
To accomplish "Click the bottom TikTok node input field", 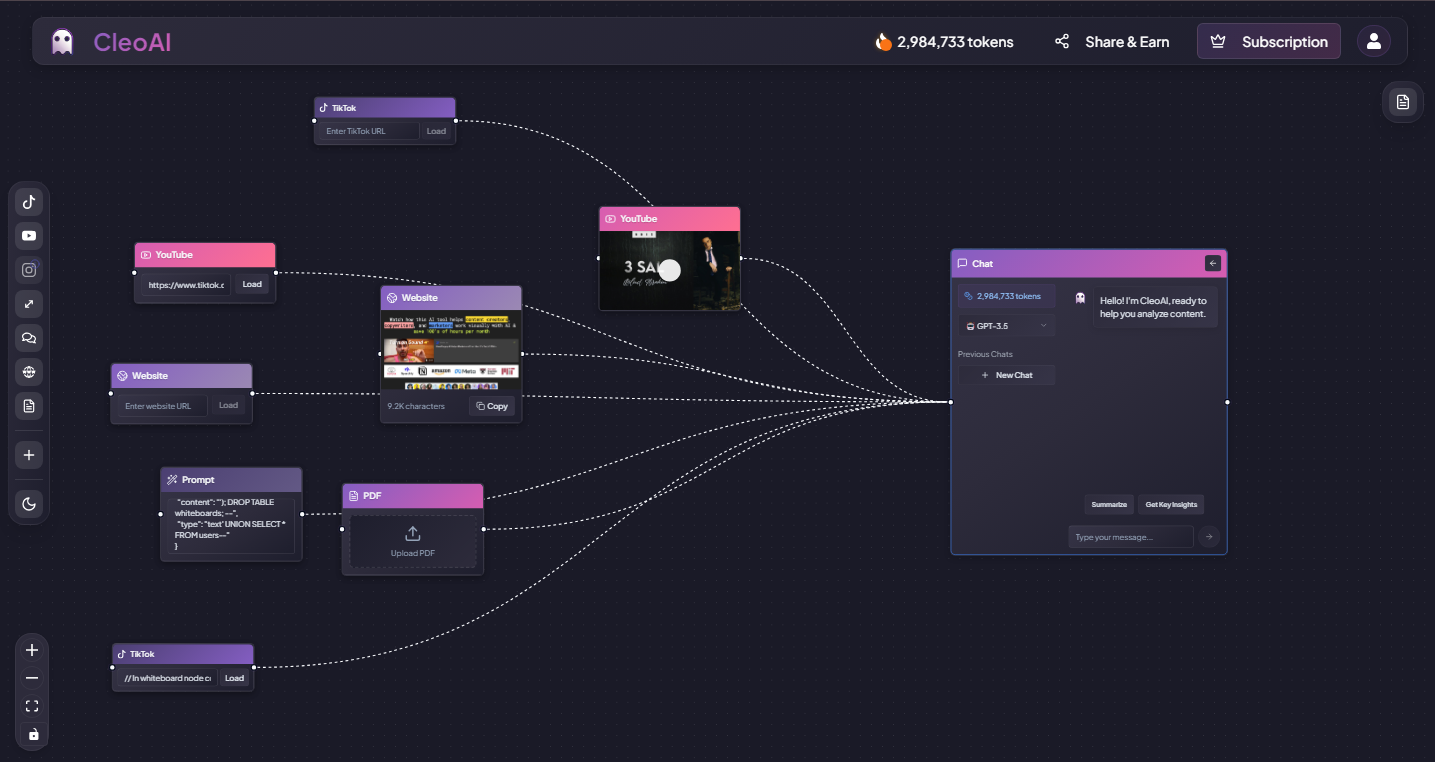I will pyautogui.click(x=167, y=678).
